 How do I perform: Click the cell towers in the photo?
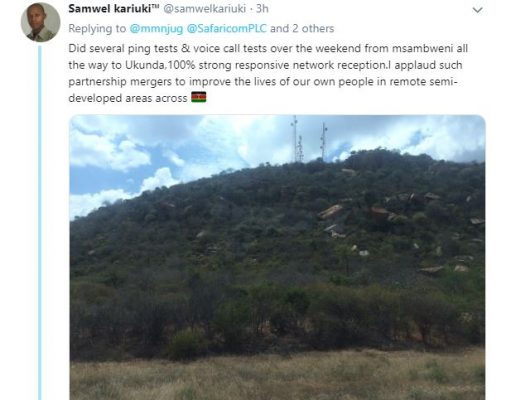click(309, 141)
